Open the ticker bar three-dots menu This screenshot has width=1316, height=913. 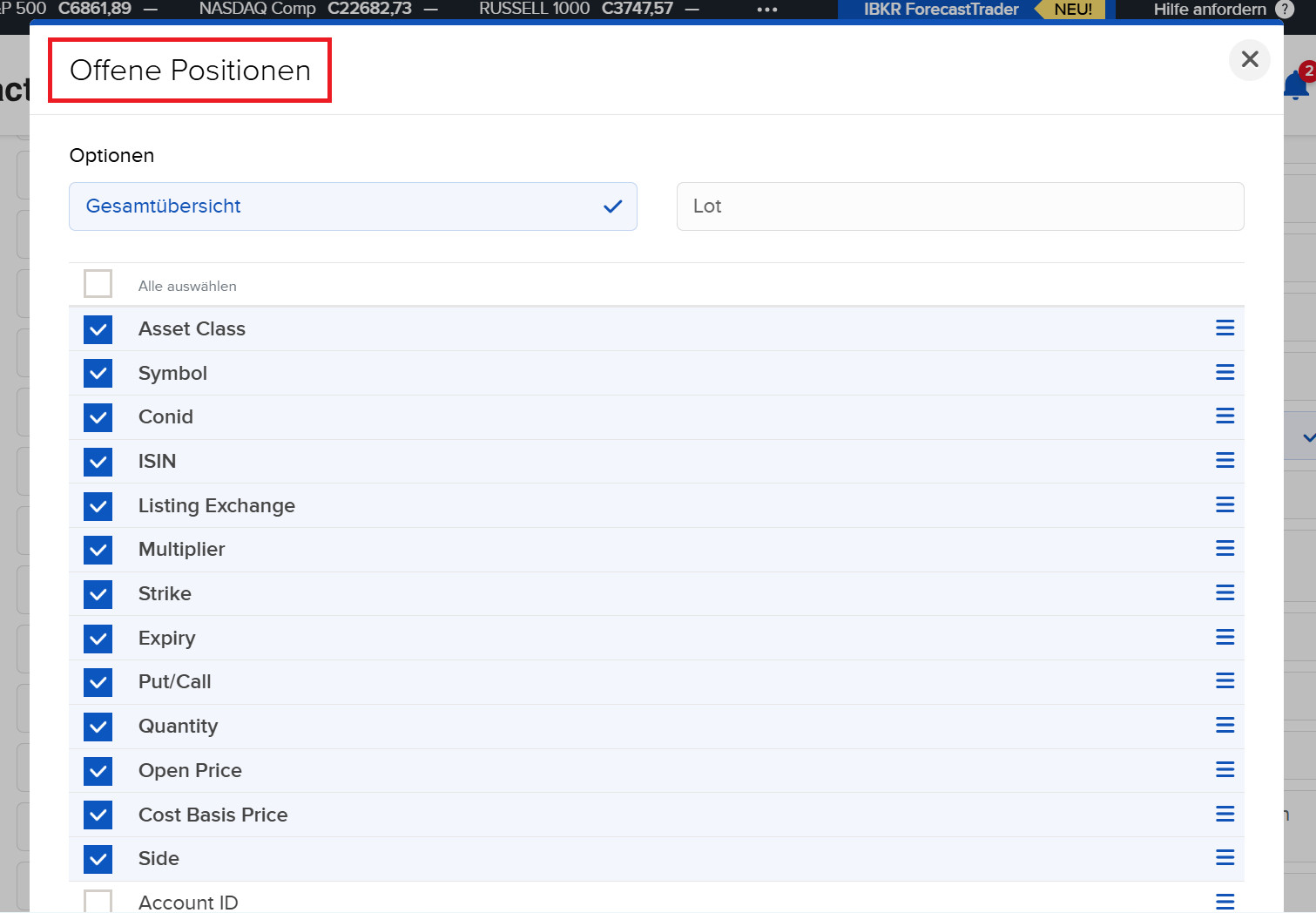766,10
